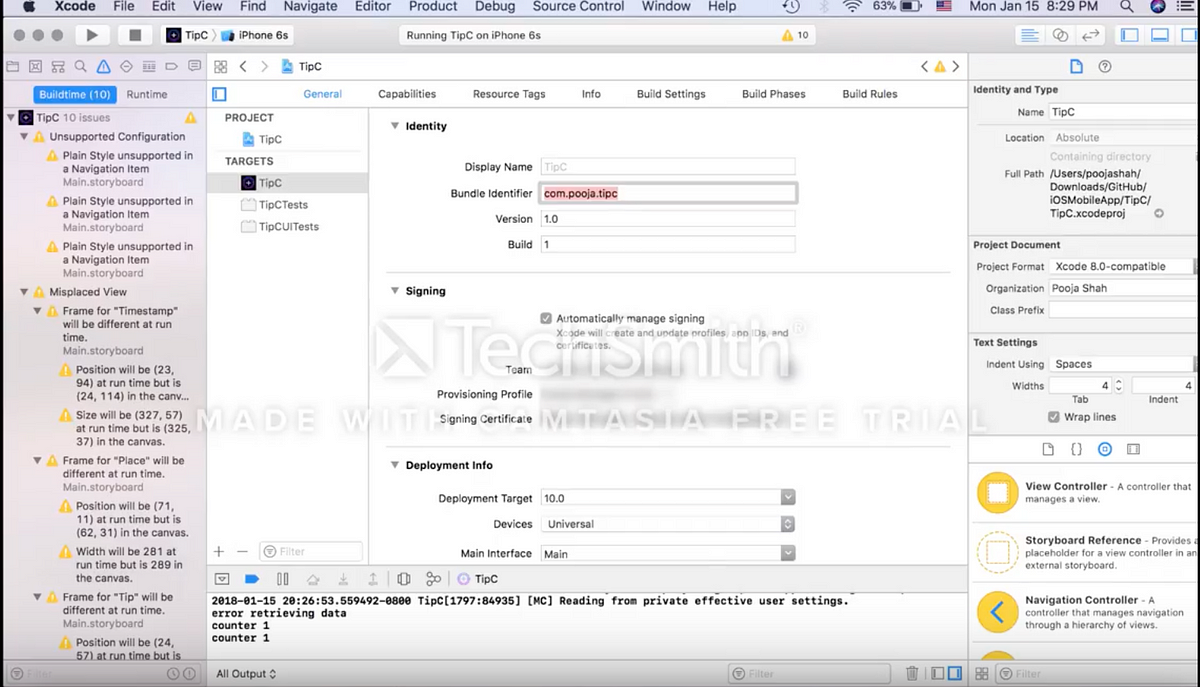Open the Debug navigator icon
Image resolution: width=1200 pixels, height=687 pixels.
pos(149,67)
